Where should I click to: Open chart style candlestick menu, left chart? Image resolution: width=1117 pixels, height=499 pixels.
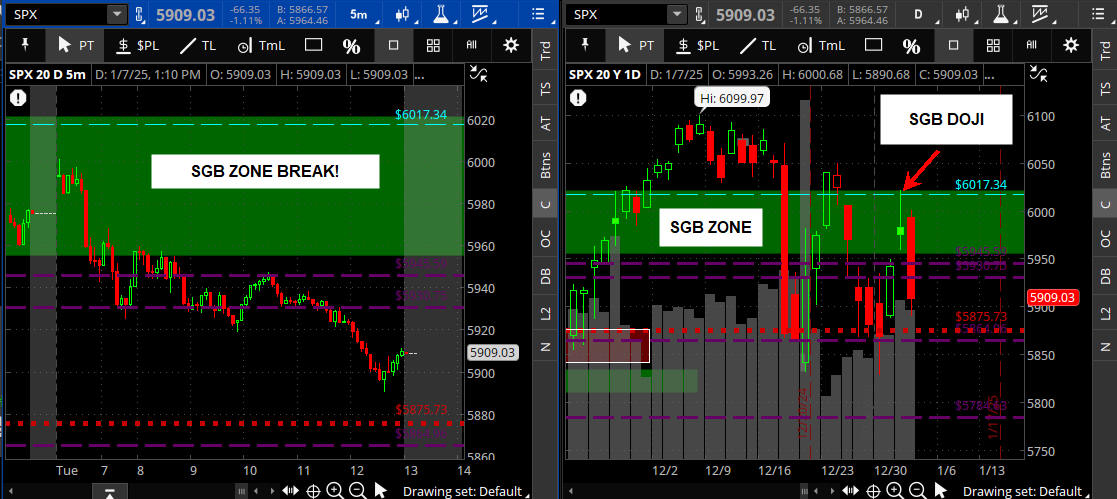click(404, 14)
